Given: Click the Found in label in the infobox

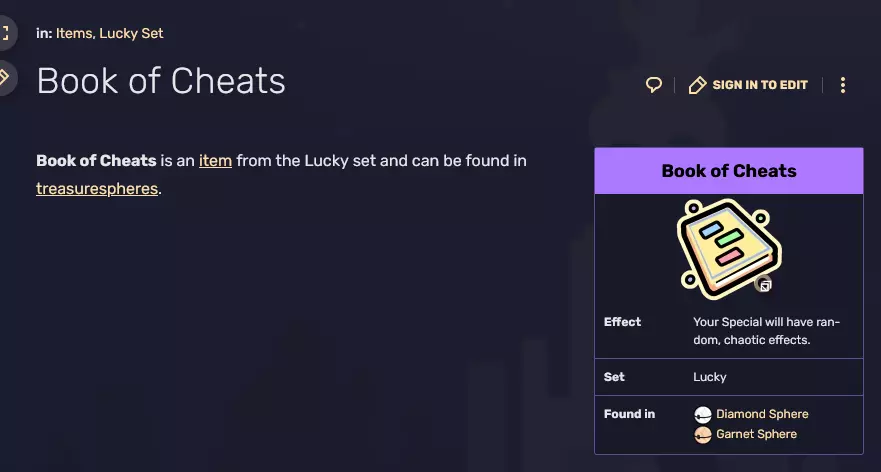Looking at the screenshot, I should click(629, 414).
